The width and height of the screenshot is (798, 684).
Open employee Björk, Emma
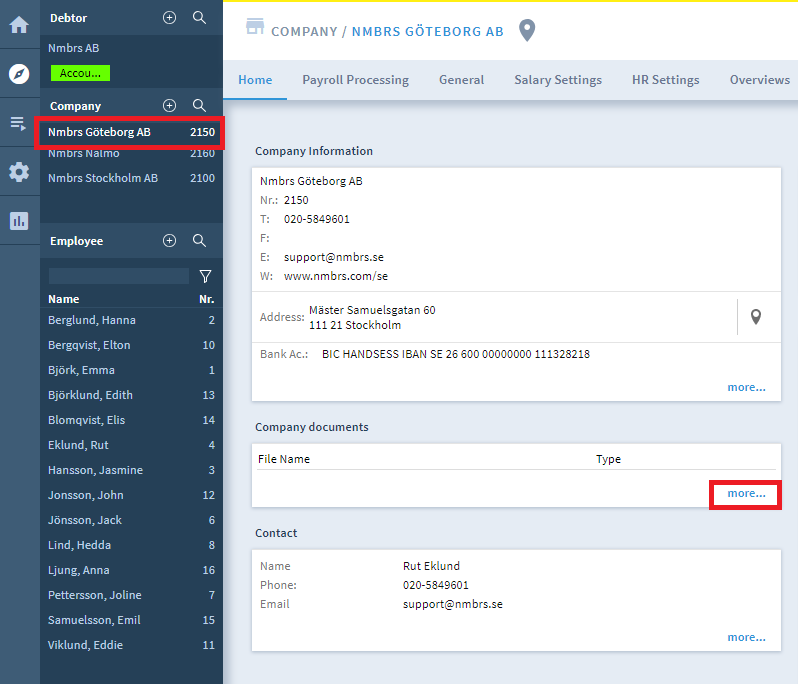point(131,370)
